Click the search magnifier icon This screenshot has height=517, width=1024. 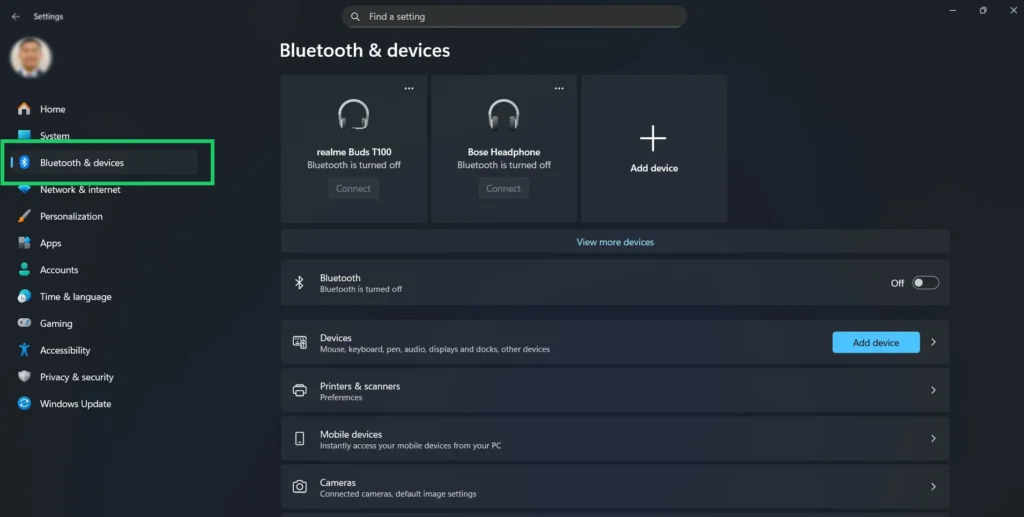click(x=355, y=16)
